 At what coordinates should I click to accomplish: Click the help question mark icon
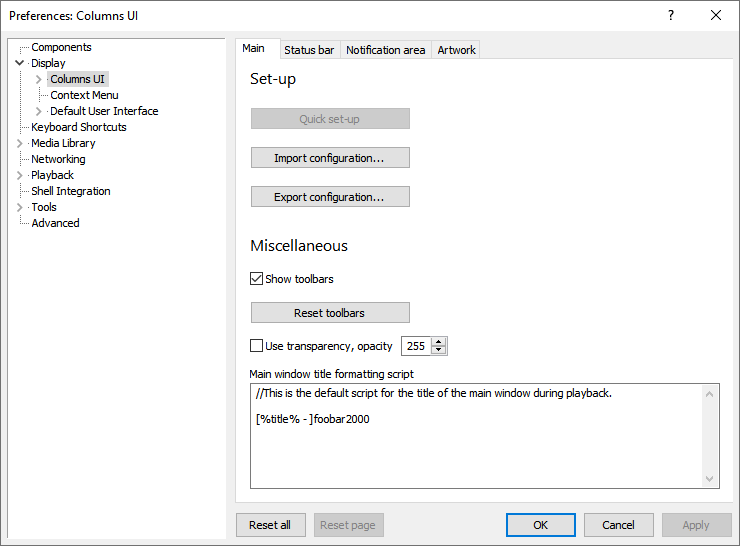pos(670,15)
